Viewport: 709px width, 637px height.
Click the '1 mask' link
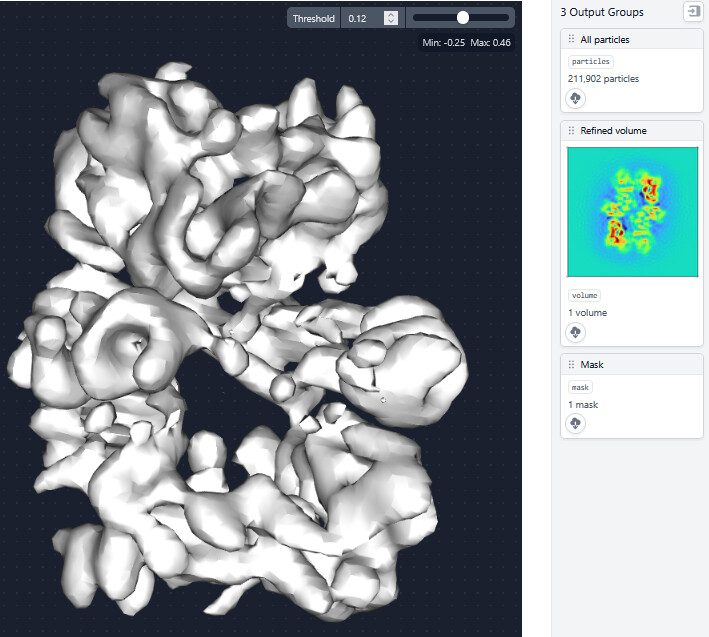coord(583,405)
